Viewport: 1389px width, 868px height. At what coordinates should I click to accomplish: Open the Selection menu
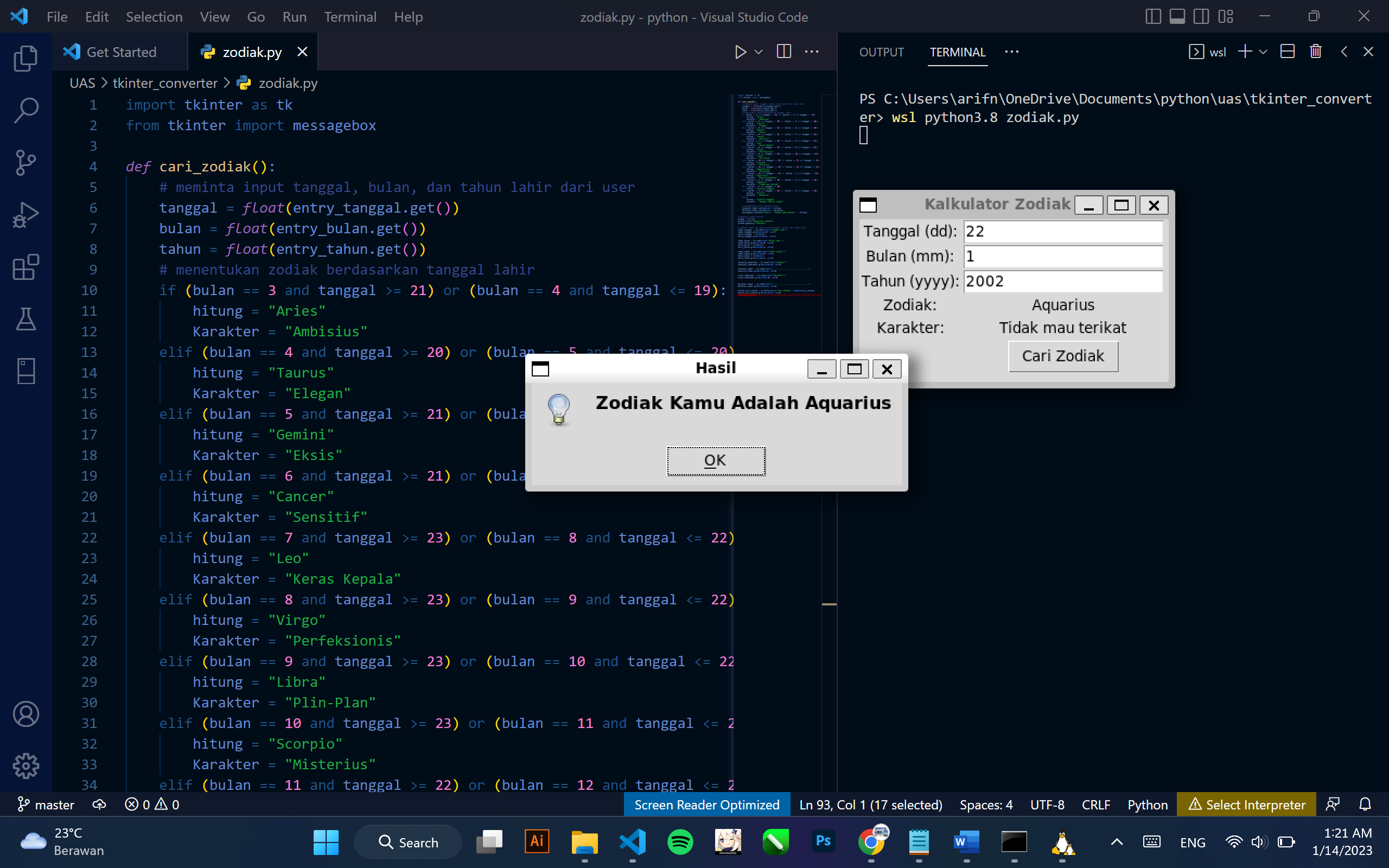click(154, 17)
